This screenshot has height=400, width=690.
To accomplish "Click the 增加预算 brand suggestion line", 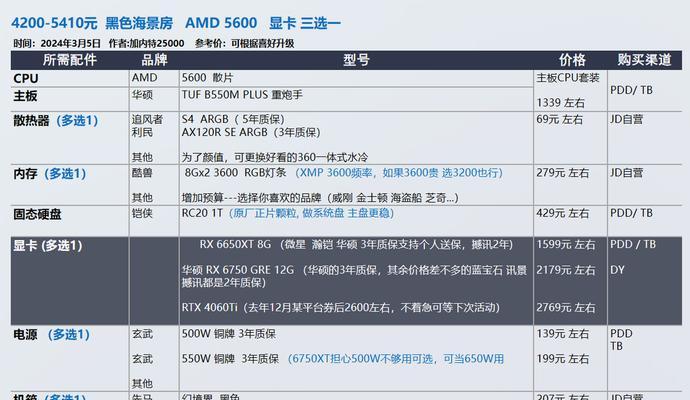I will tap(320, 198).
